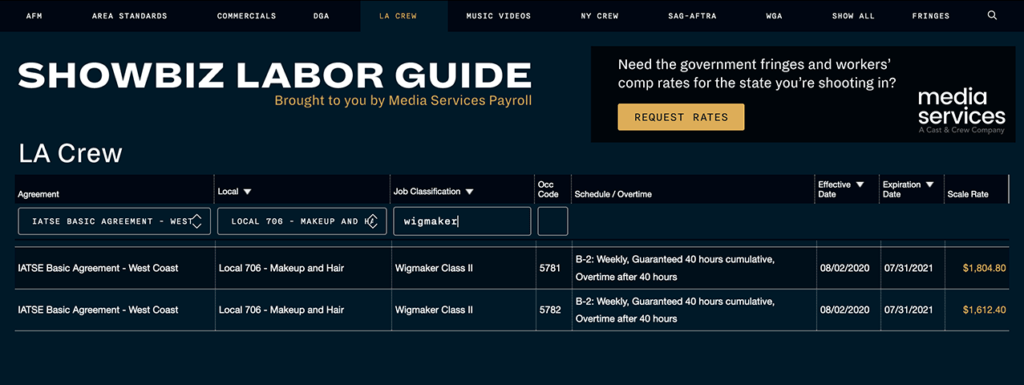Viewport: 1024px width, 385px height.
Task: Select the occ code 5782 cell
Action: [550, 310]
